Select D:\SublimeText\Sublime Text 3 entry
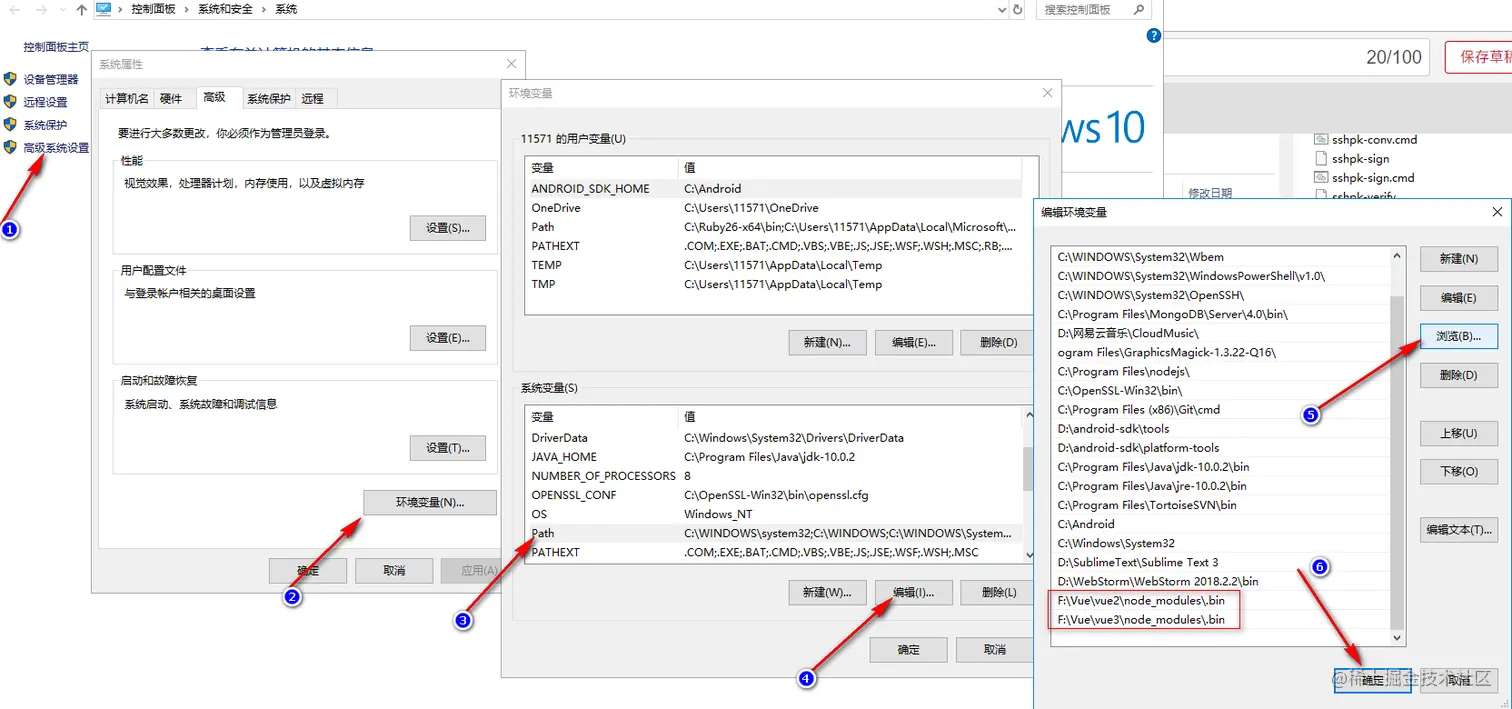Image resolution: width=1512 pixels, height=709 pixels. coord(1223,562)
